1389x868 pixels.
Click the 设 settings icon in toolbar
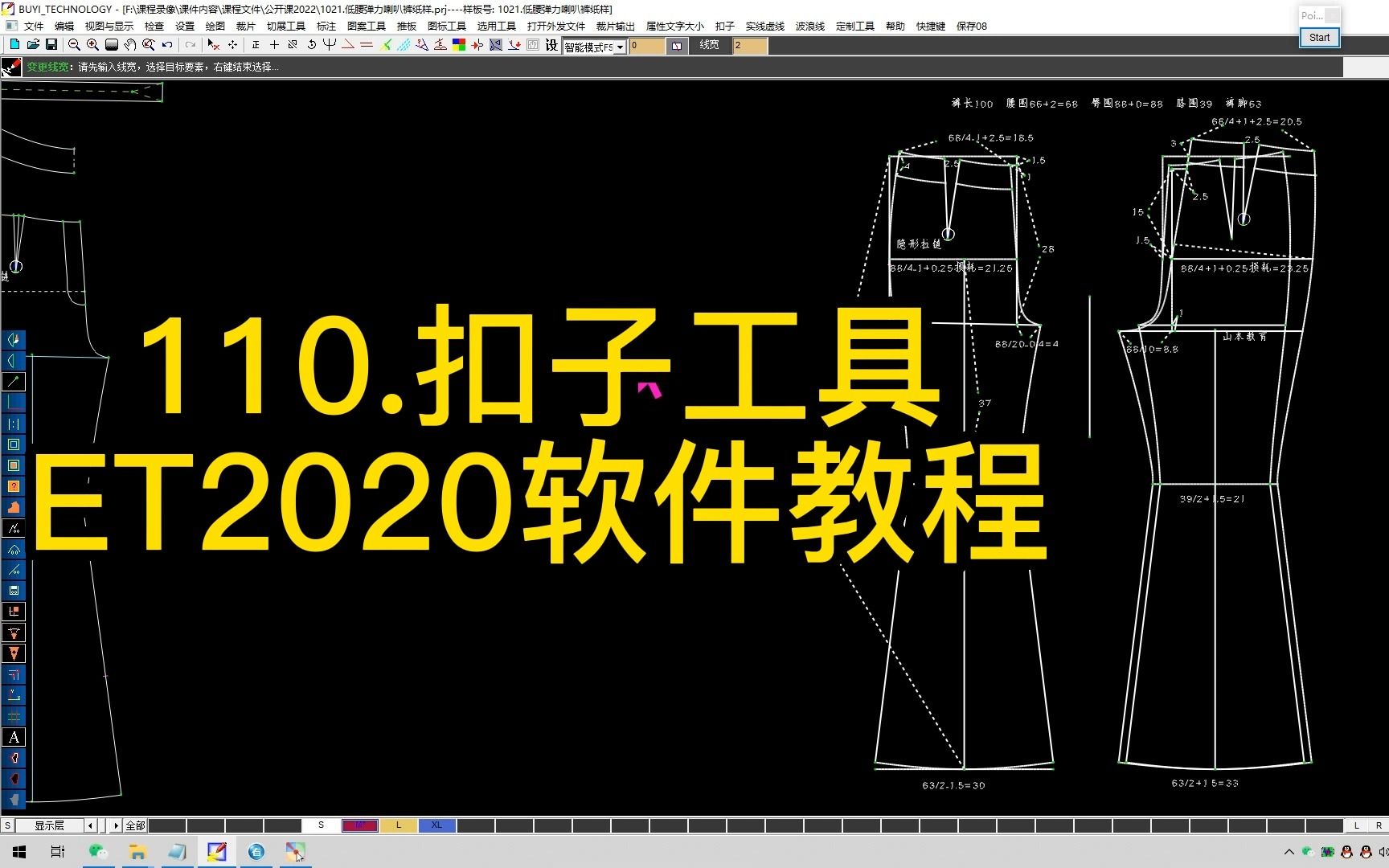(x=551, y=45)
